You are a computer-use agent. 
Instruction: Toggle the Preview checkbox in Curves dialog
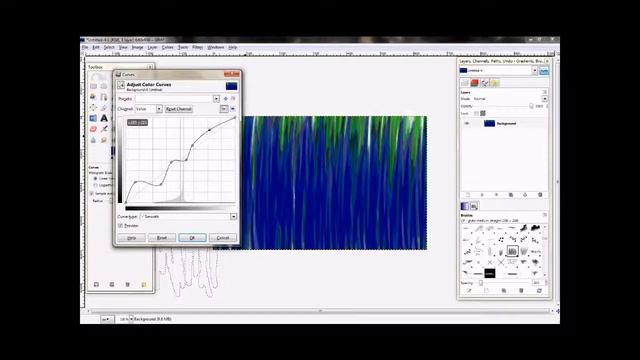pos(120,225)
